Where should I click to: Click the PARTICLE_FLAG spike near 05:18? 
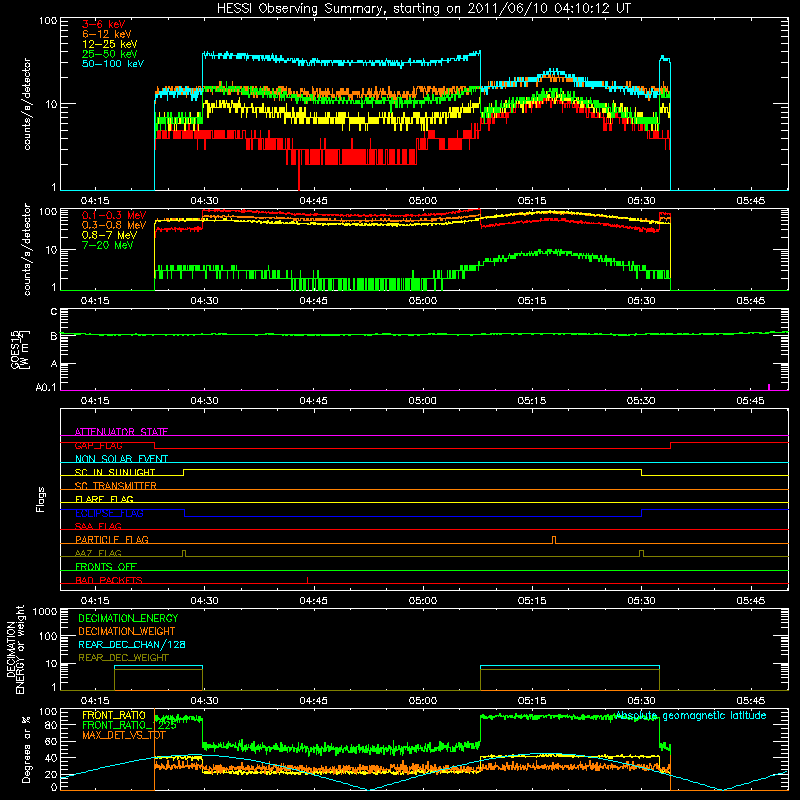point(554,539)
